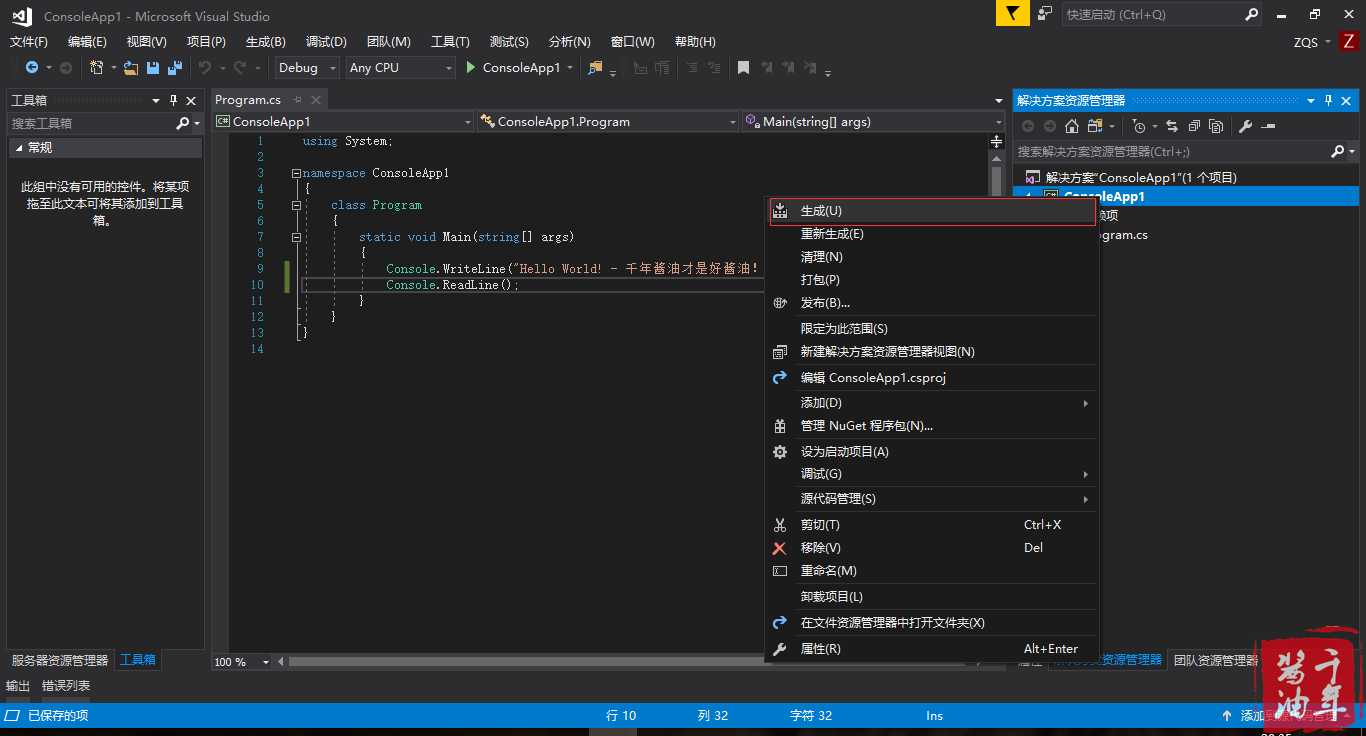
Task: Click the Properties wrench in Solution Explorer toolbar
Action: [1245, 126]
